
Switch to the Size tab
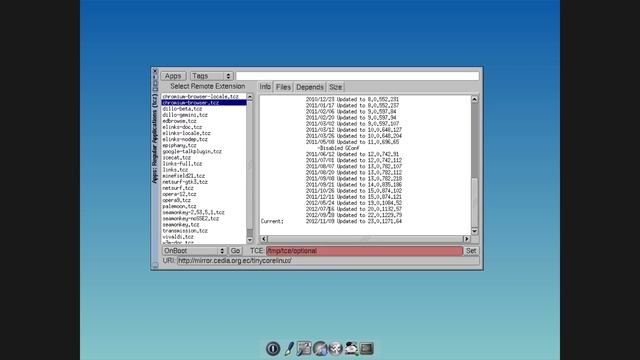point(336,87)
